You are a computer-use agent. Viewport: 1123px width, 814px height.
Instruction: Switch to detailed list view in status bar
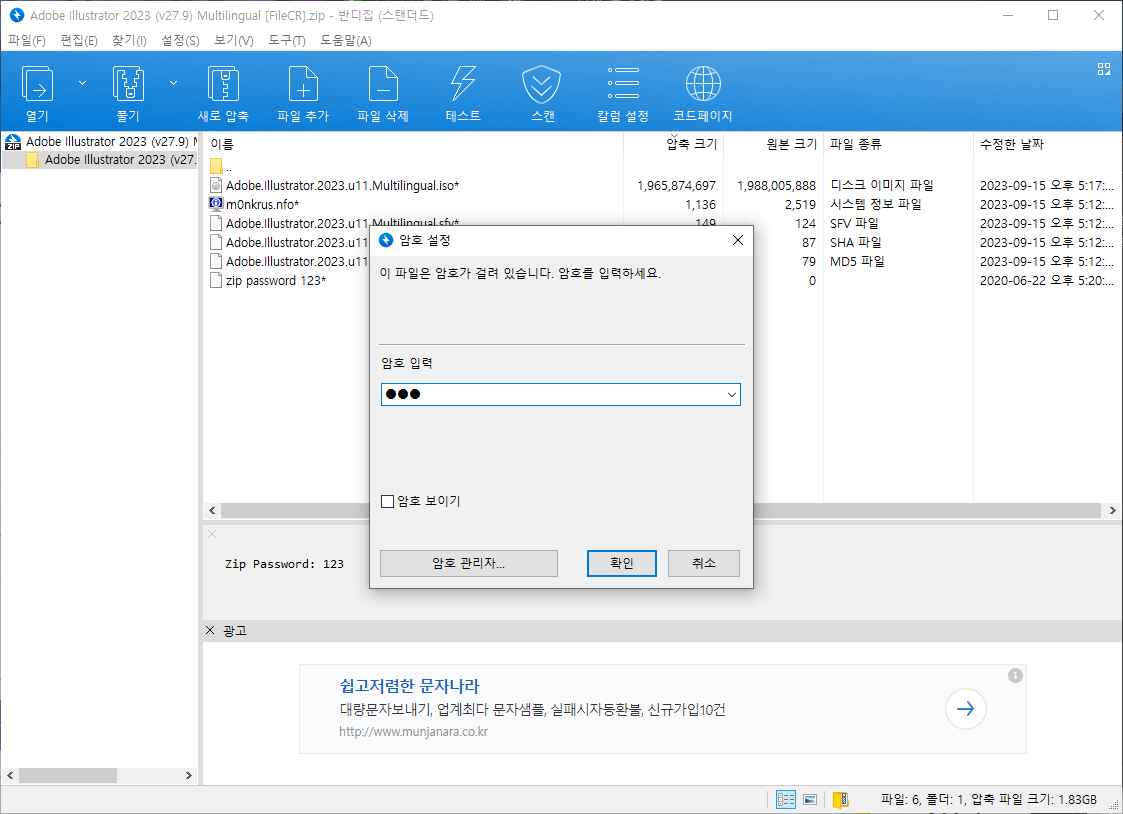tap(786, 798)
